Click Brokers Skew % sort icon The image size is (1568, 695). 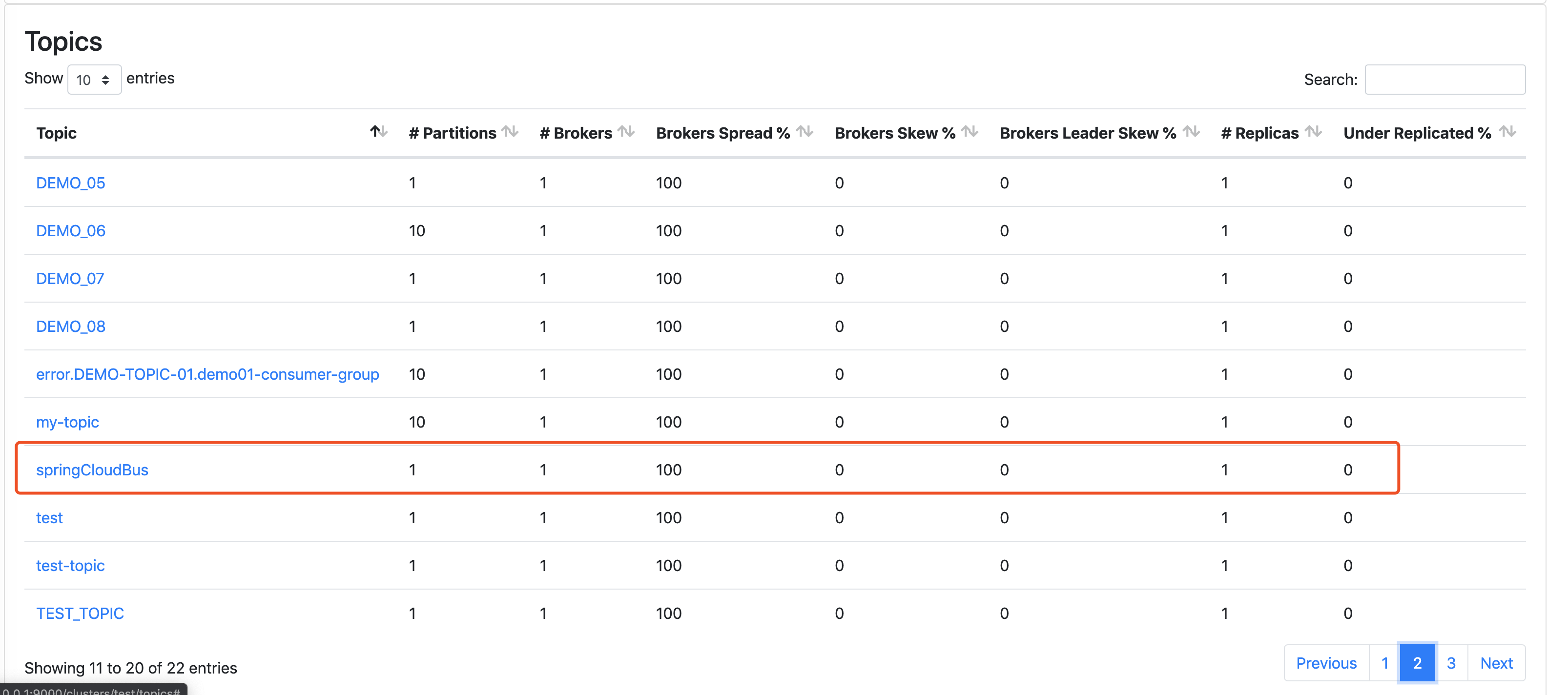970,131
